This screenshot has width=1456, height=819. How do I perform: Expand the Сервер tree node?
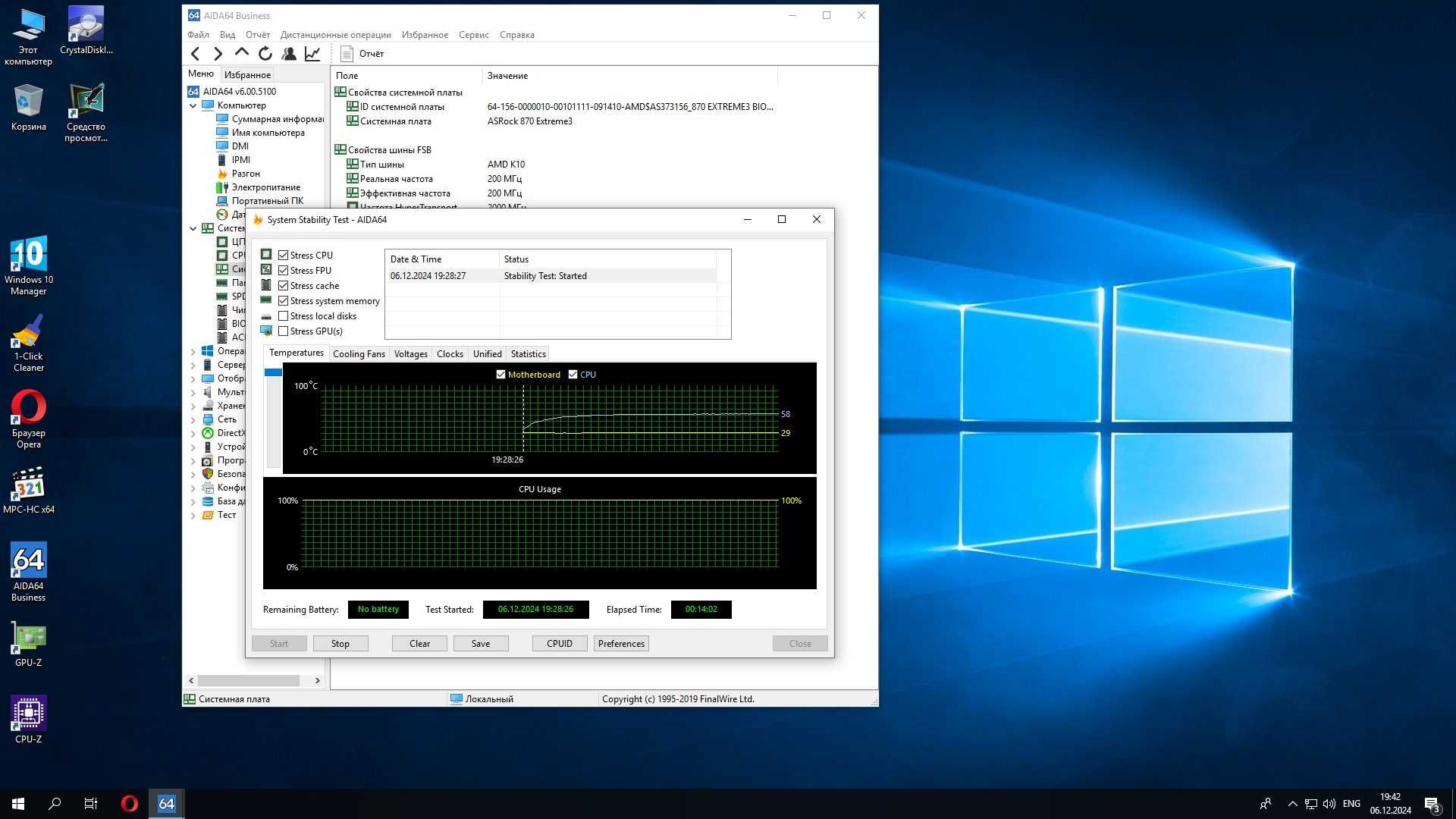193,365
